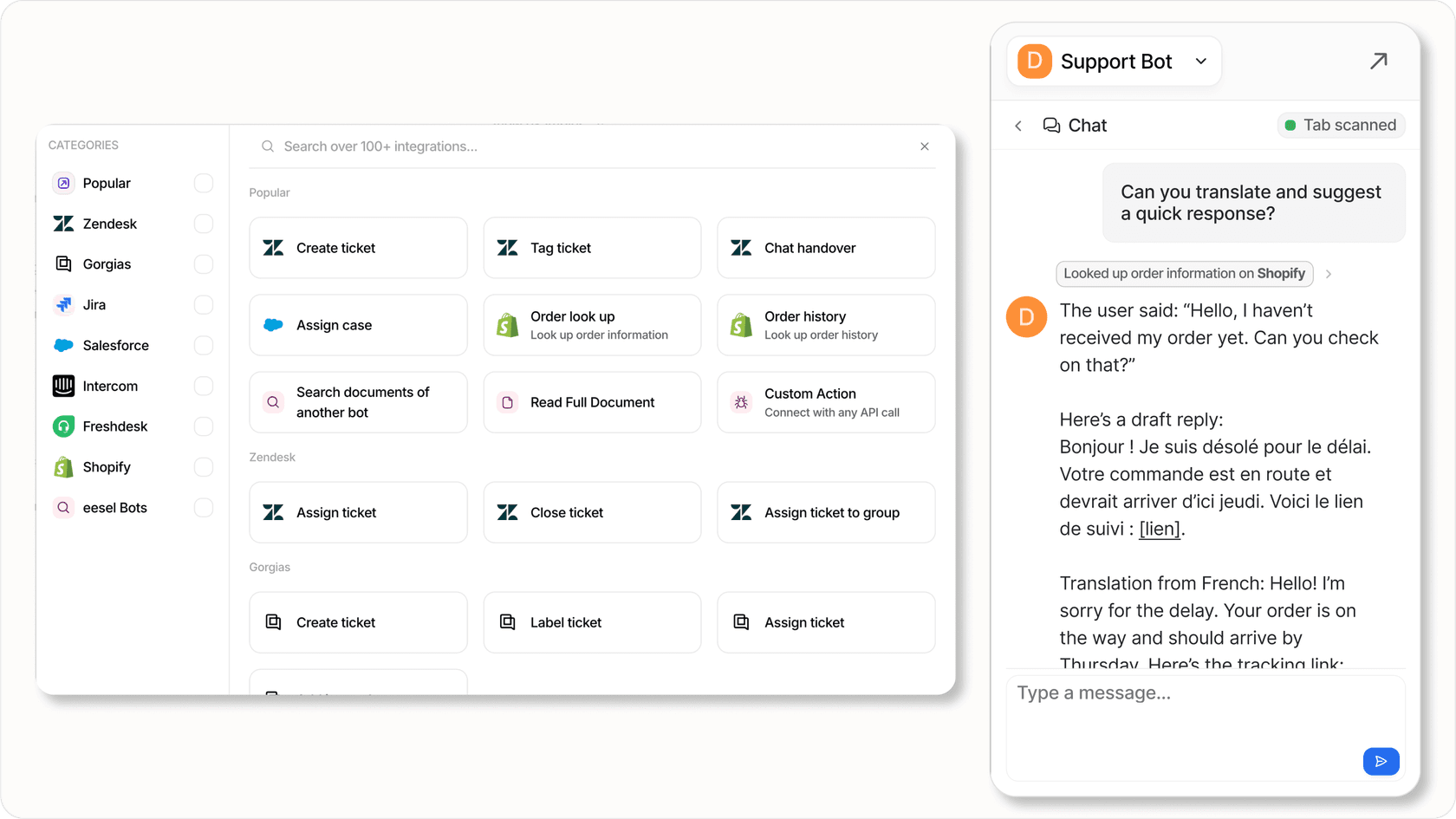Select the Freshdesk icon in sidebar
The width and height of the screenshot is (1456, 819).
[63, 426]
